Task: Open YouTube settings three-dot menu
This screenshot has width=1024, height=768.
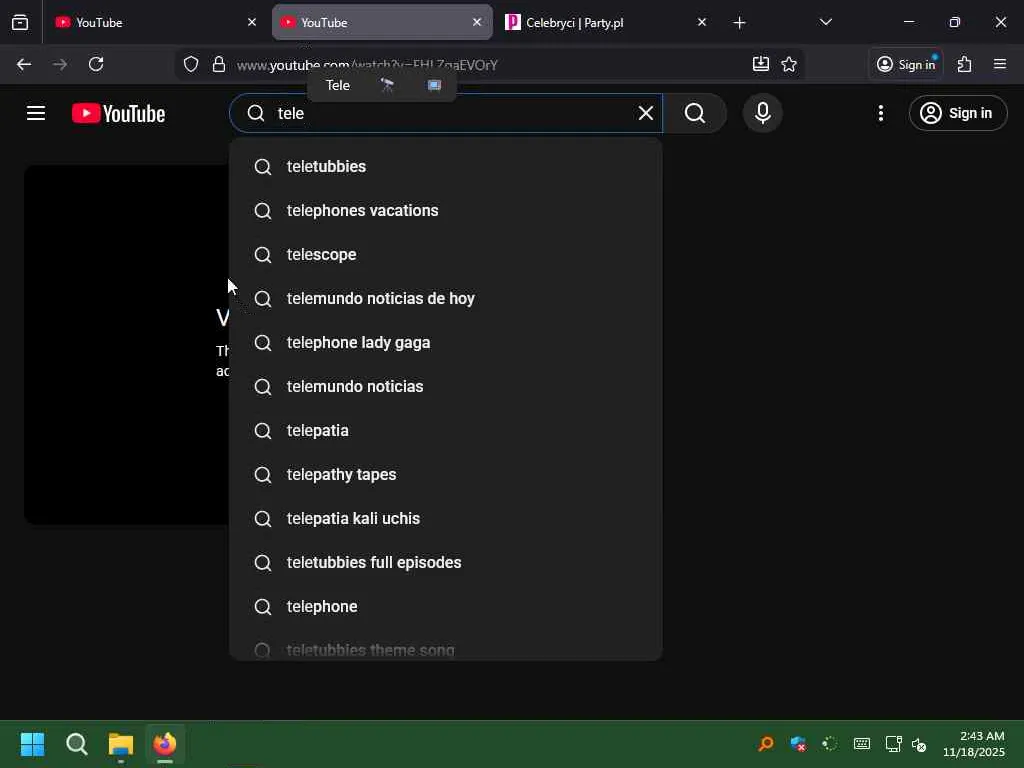Action: pos(880,113)
